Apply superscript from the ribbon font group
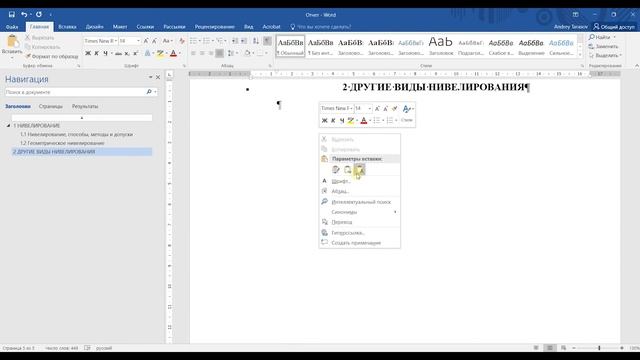 pos(136,53)
